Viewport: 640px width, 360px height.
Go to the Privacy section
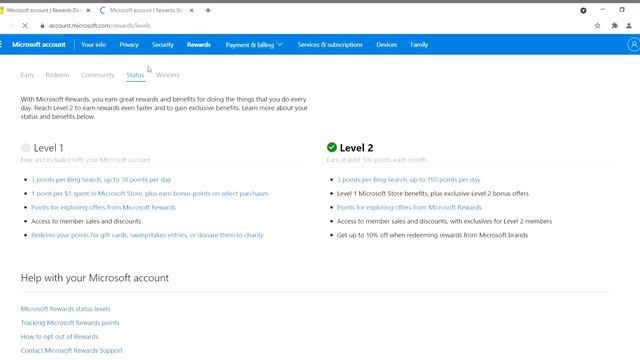129,44
